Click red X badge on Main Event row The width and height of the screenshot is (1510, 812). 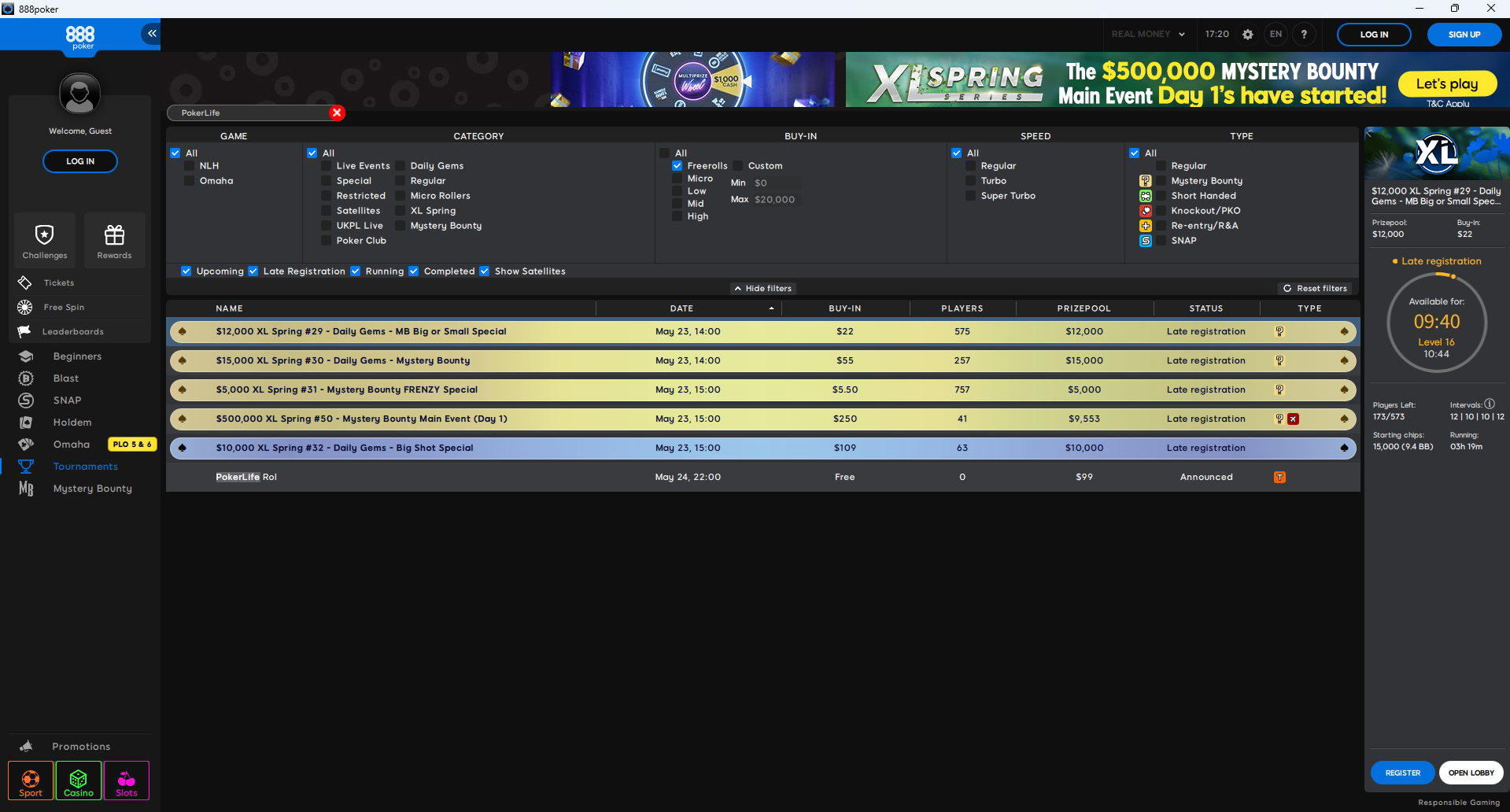pyautogui.click(x=1293, y=419)
